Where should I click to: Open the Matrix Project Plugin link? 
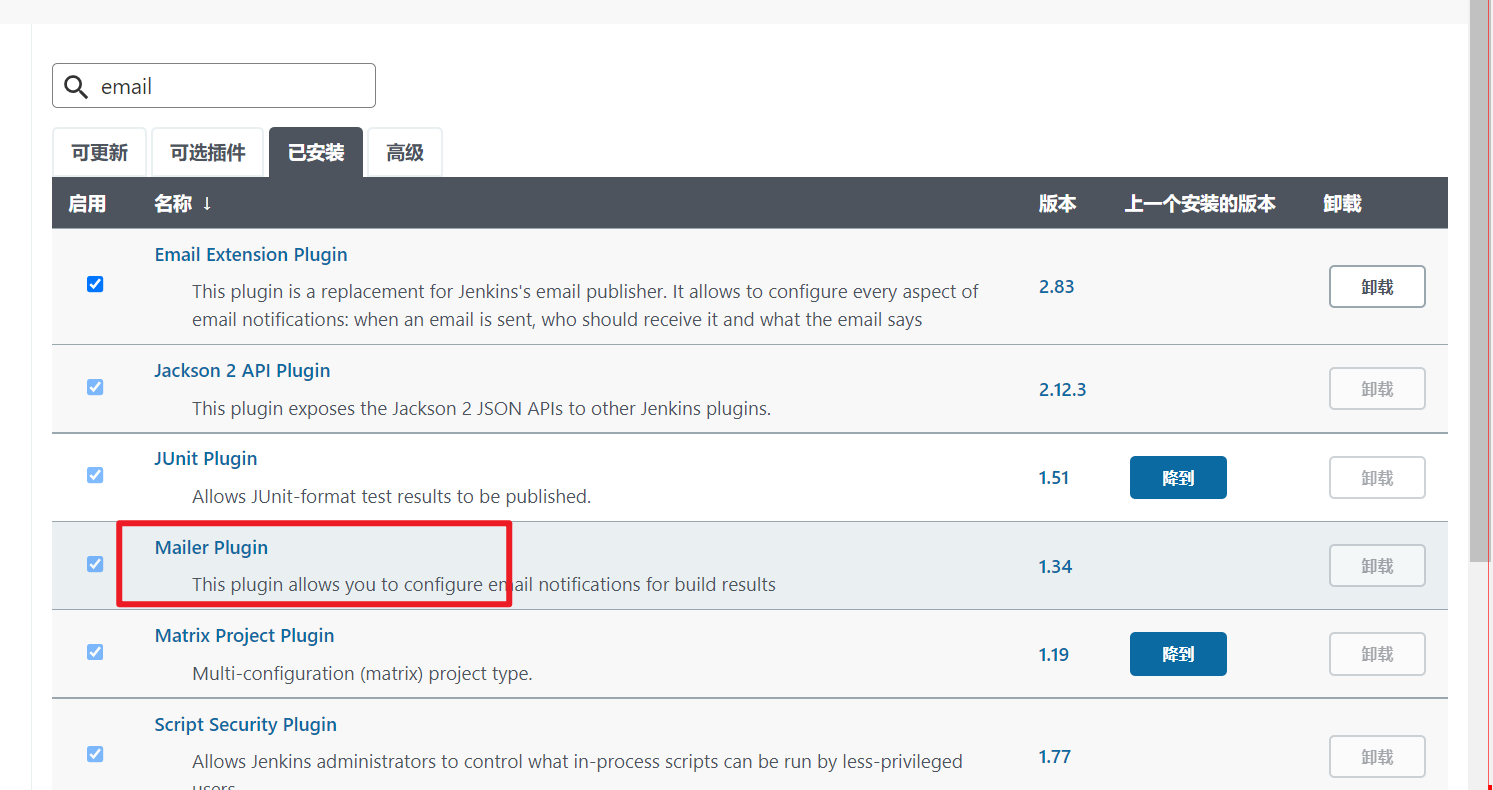[x=244, y=636]
